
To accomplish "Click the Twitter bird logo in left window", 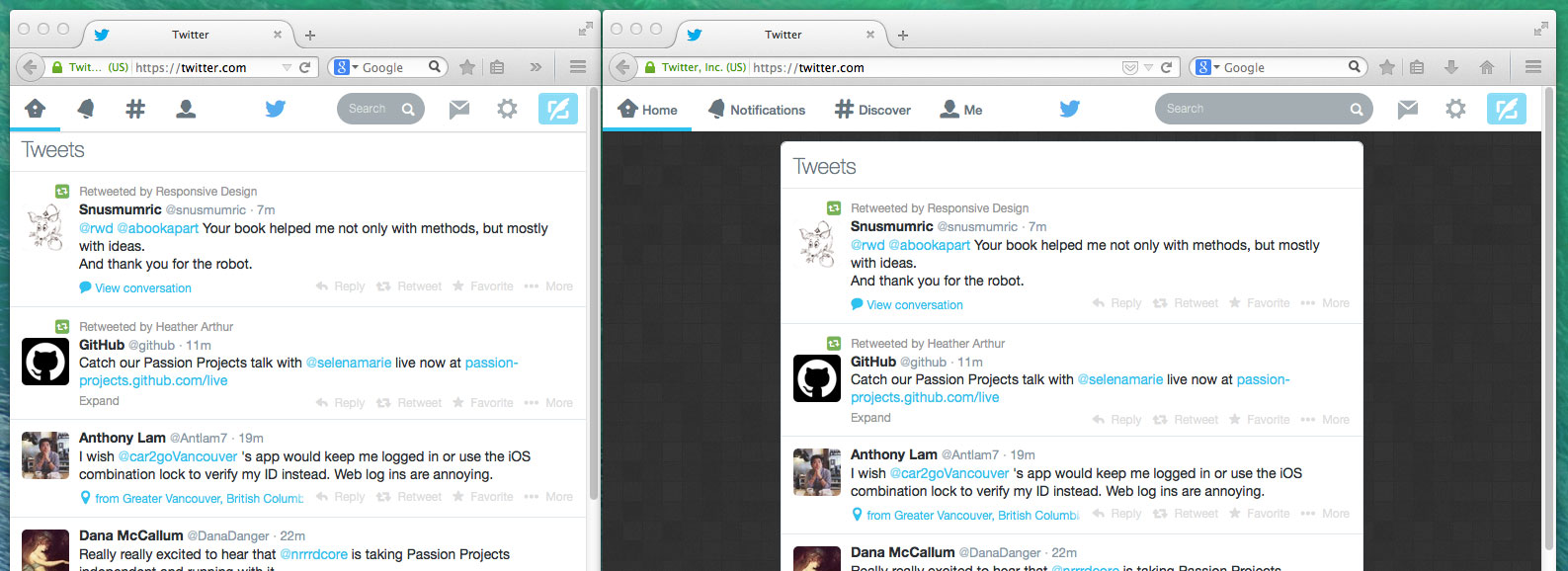I will (x=276, y=109).
